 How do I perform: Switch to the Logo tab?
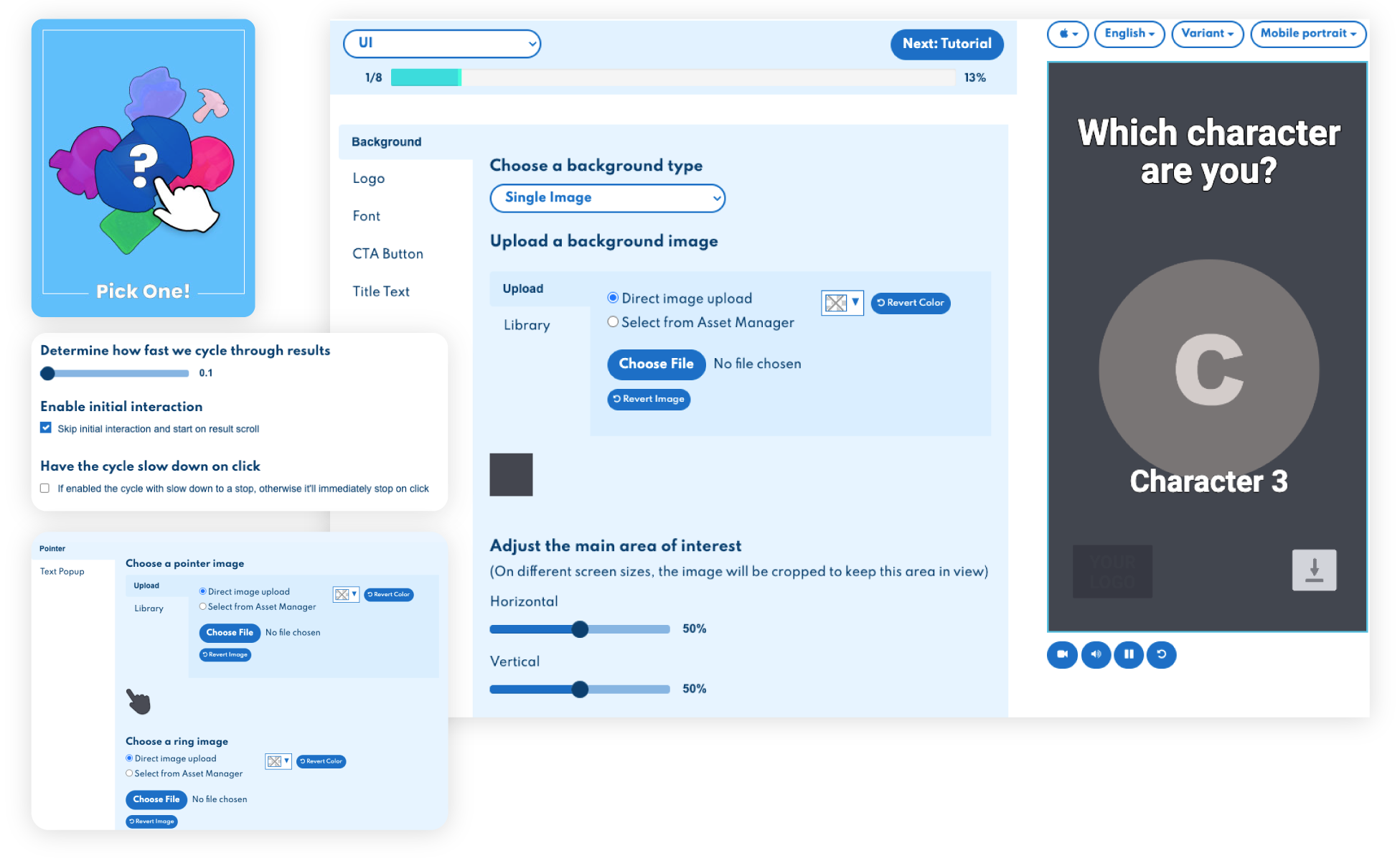[x=369, y=179]
